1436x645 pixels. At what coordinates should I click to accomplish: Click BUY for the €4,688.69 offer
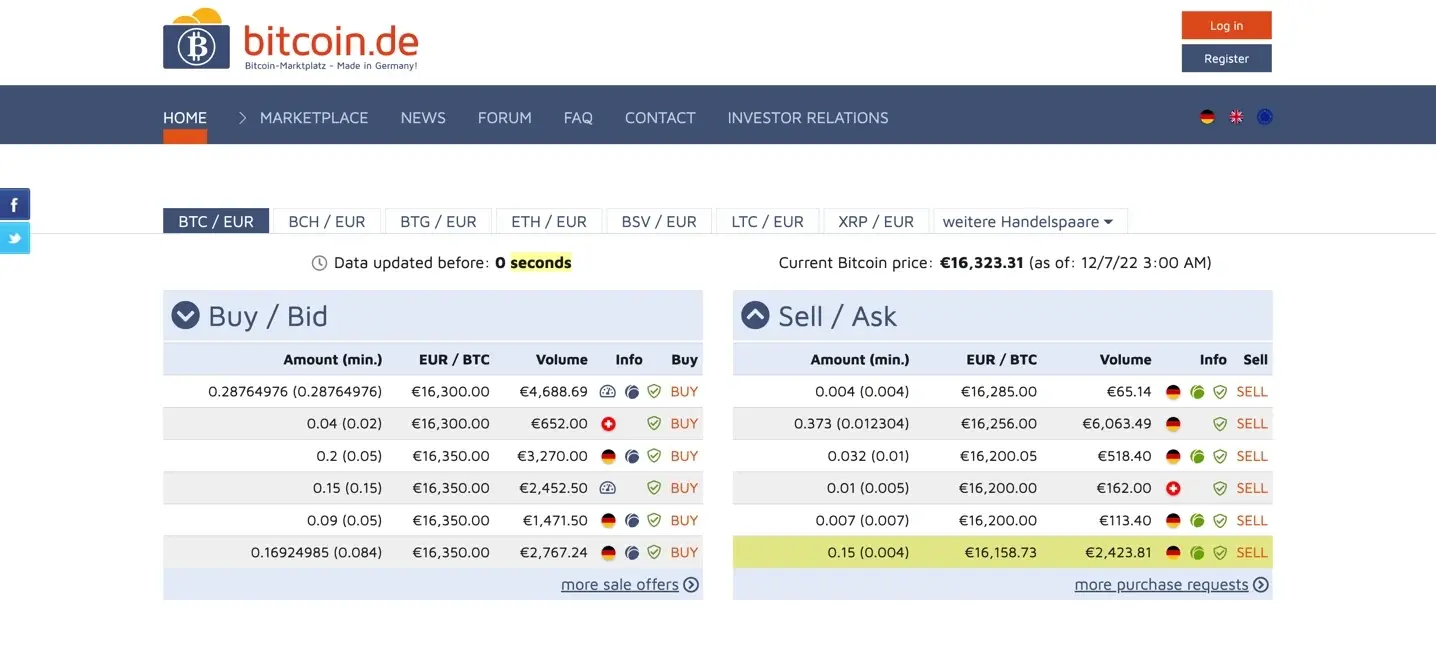(x=684, y=392)
